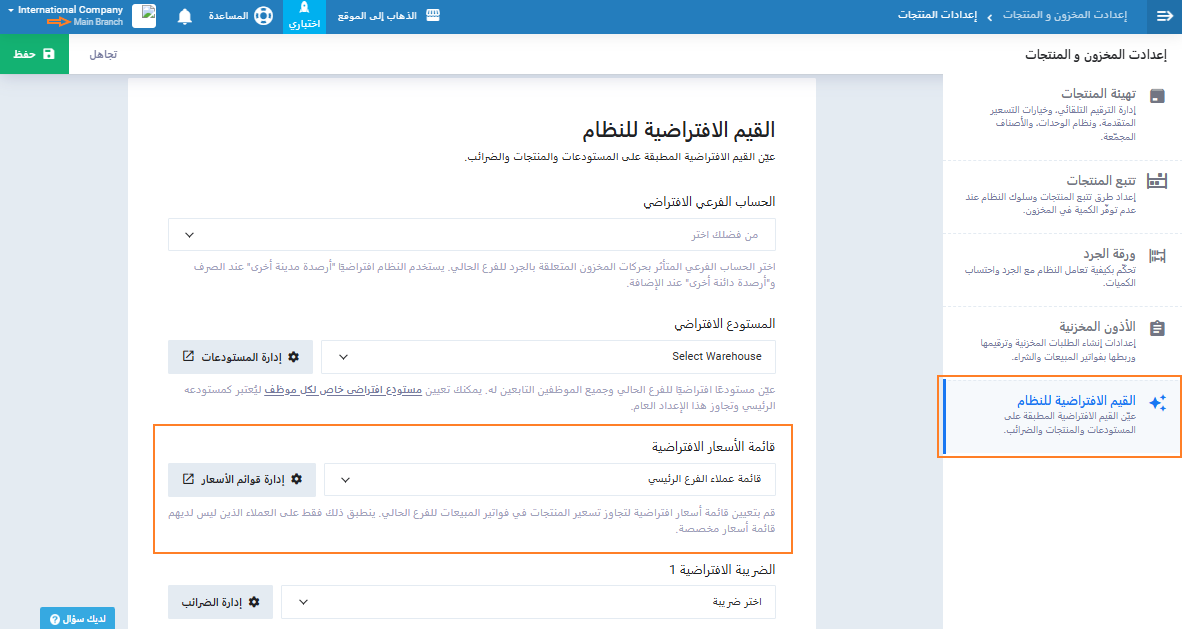Click the green حفظ save button
This screenshot has height=629, width=1182.
[x=34, y=54]
